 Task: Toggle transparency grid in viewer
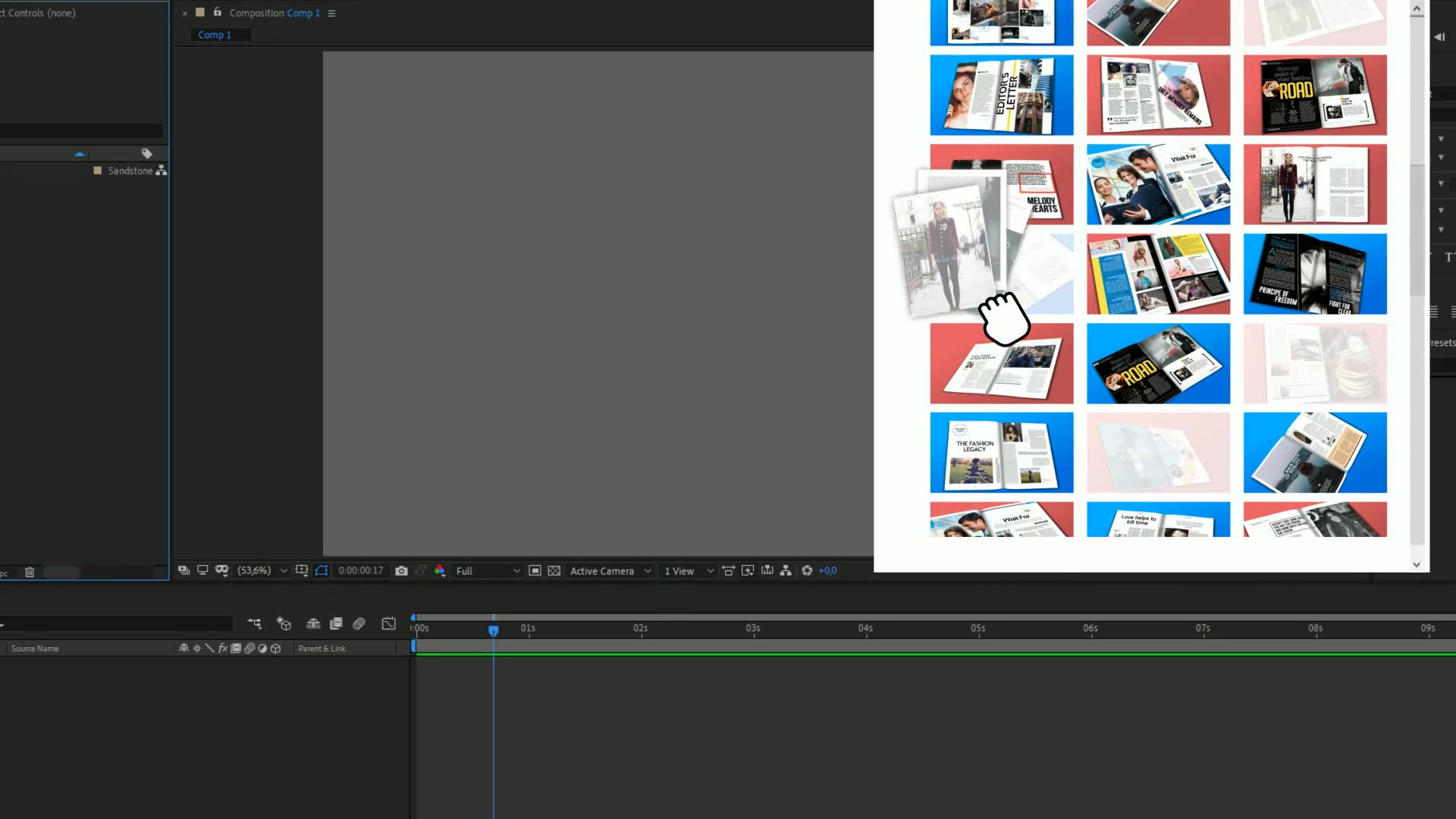pos(554,571)
